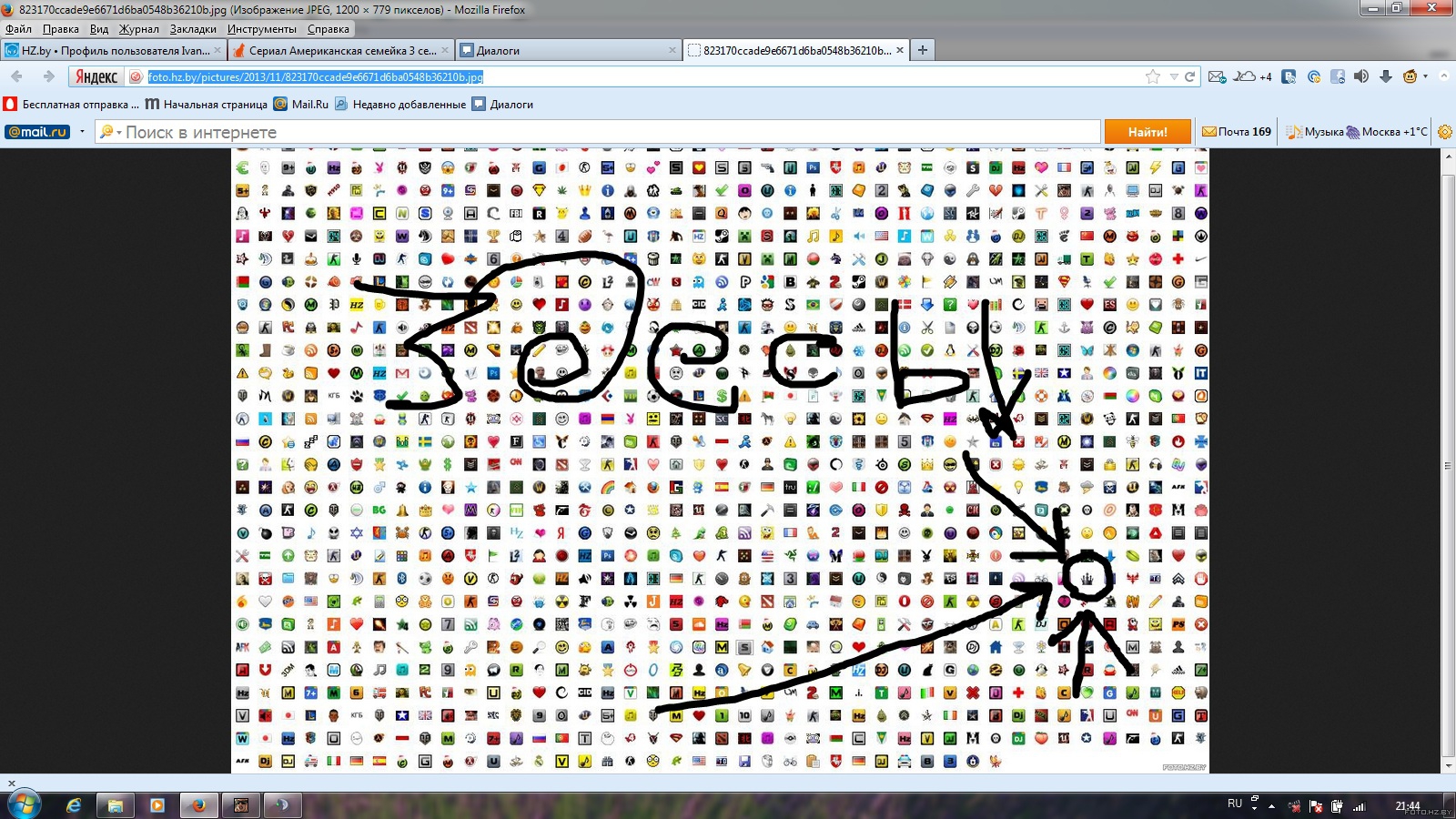Open the Бесплатная отправка bookmark

[x=72, y=105]
